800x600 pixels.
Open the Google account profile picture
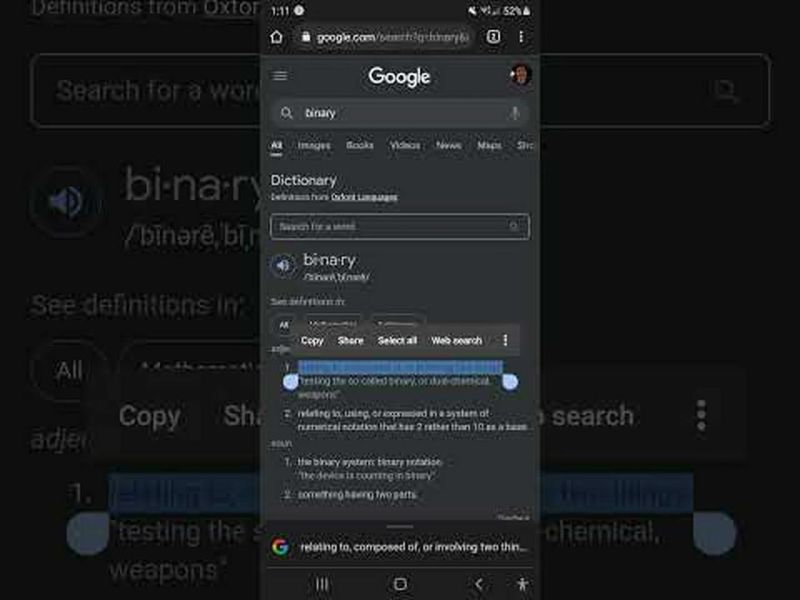click(521, 74)
